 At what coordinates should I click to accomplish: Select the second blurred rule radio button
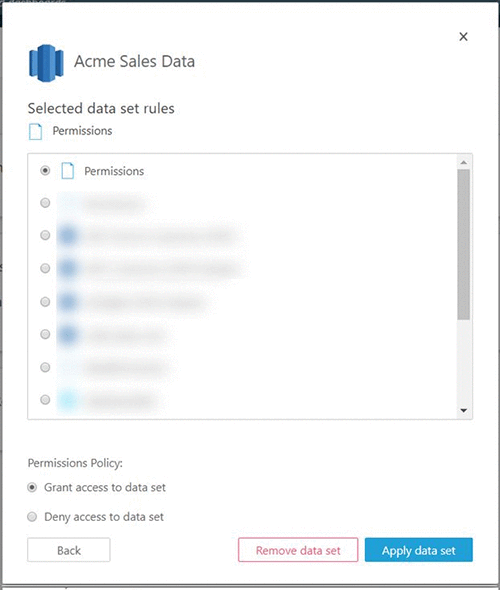coord(45,203)
